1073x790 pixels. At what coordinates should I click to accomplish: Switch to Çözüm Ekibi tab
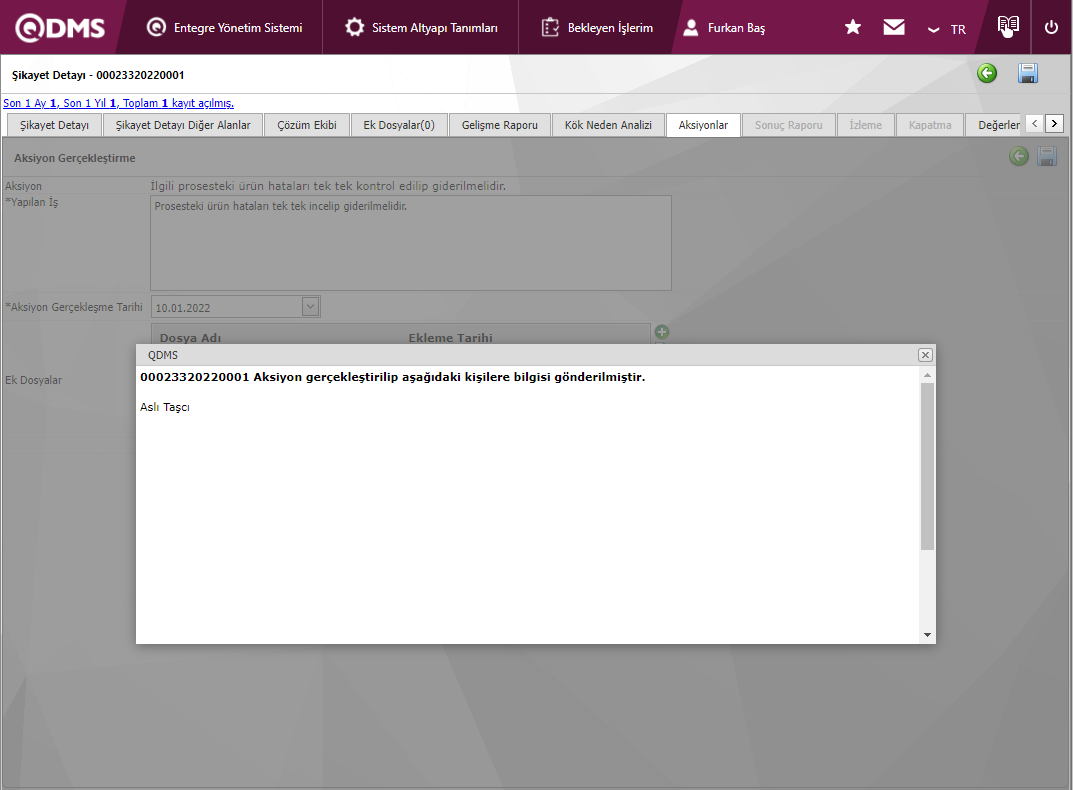pos(307,125)
